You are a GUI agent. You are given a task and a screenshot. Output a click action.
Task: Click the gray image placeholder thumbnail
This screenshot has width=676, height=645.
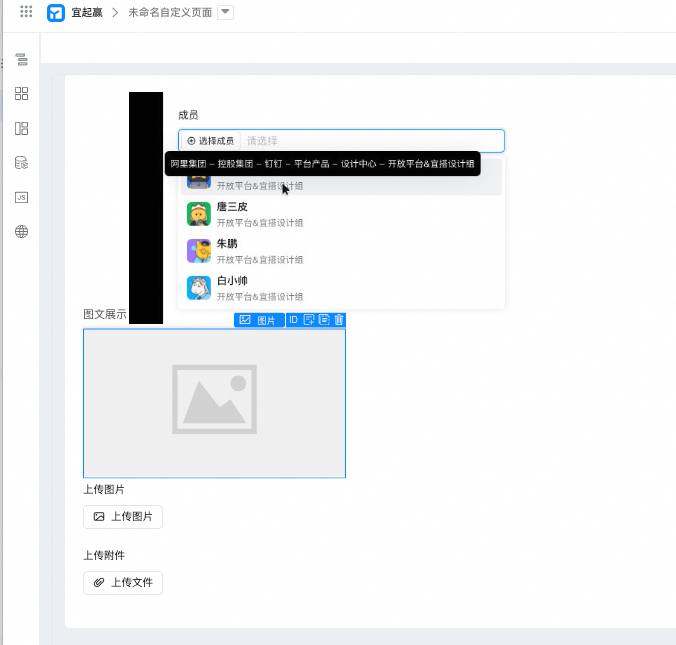pos(214,403)
